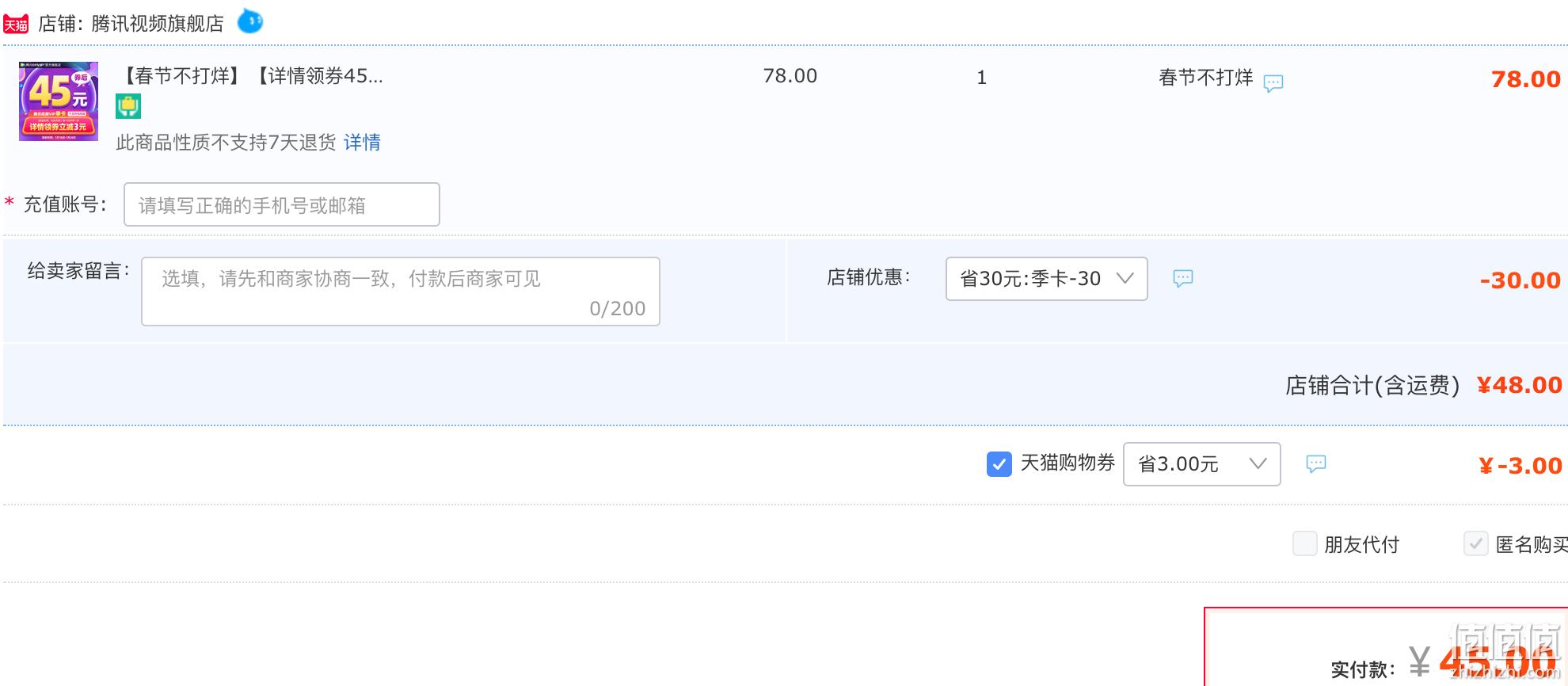Image resolution: width=1568 pixels, height=686 pixels.
Task: Click the red item subtotal 78.00
Action: tap(1526, 79)
